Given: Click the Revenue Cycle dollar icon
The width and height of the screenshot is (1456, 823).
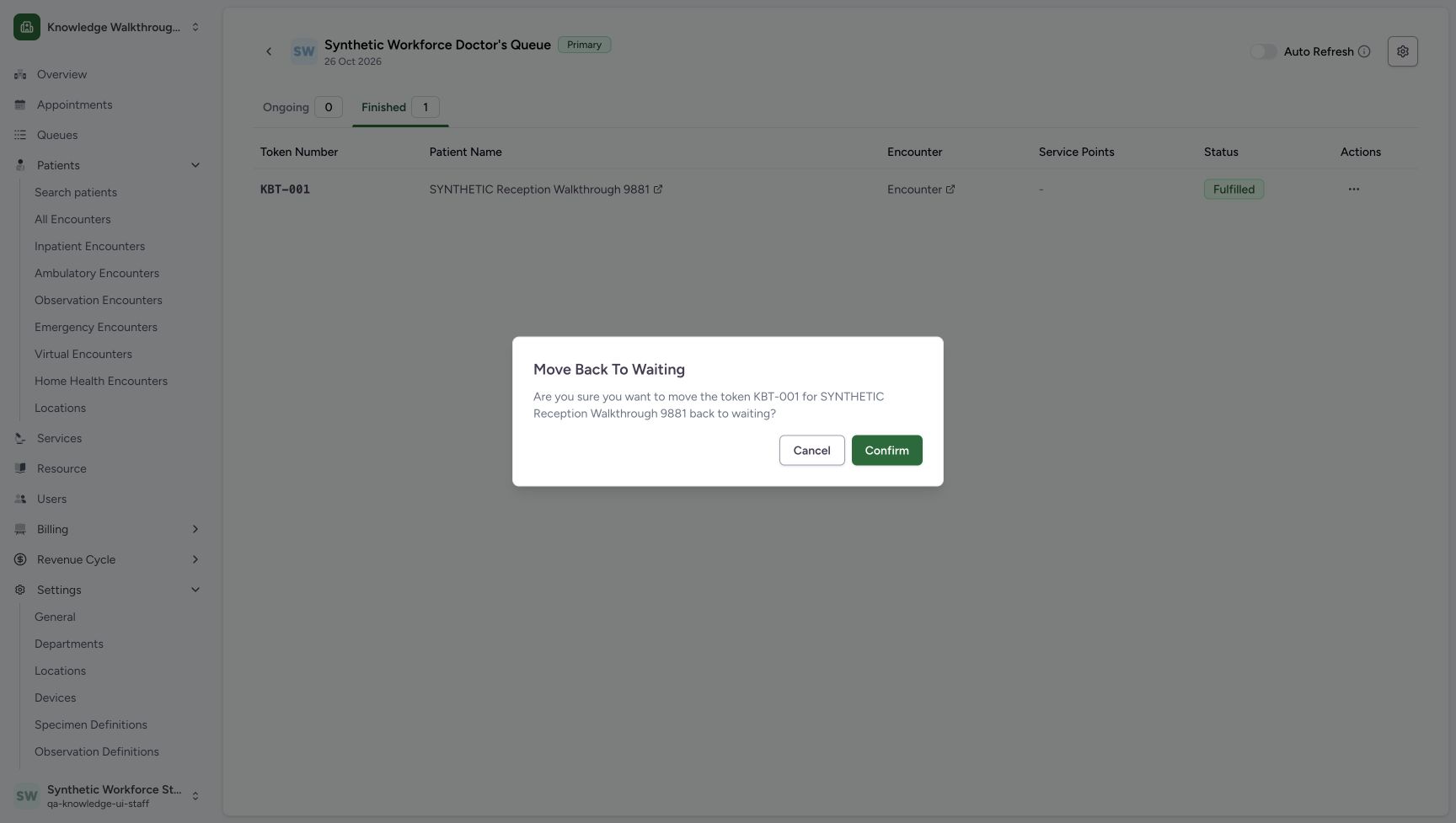Looking at the screenshot, I should click(20, 559).
